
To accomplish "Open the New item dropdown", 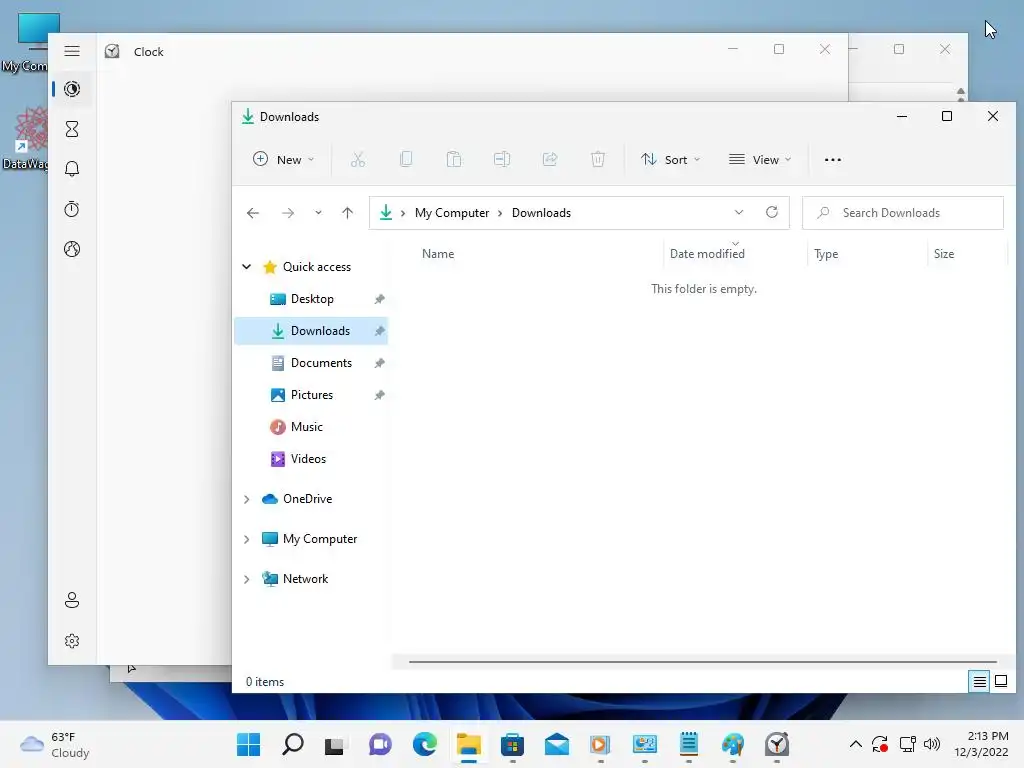I will point(283,159).
